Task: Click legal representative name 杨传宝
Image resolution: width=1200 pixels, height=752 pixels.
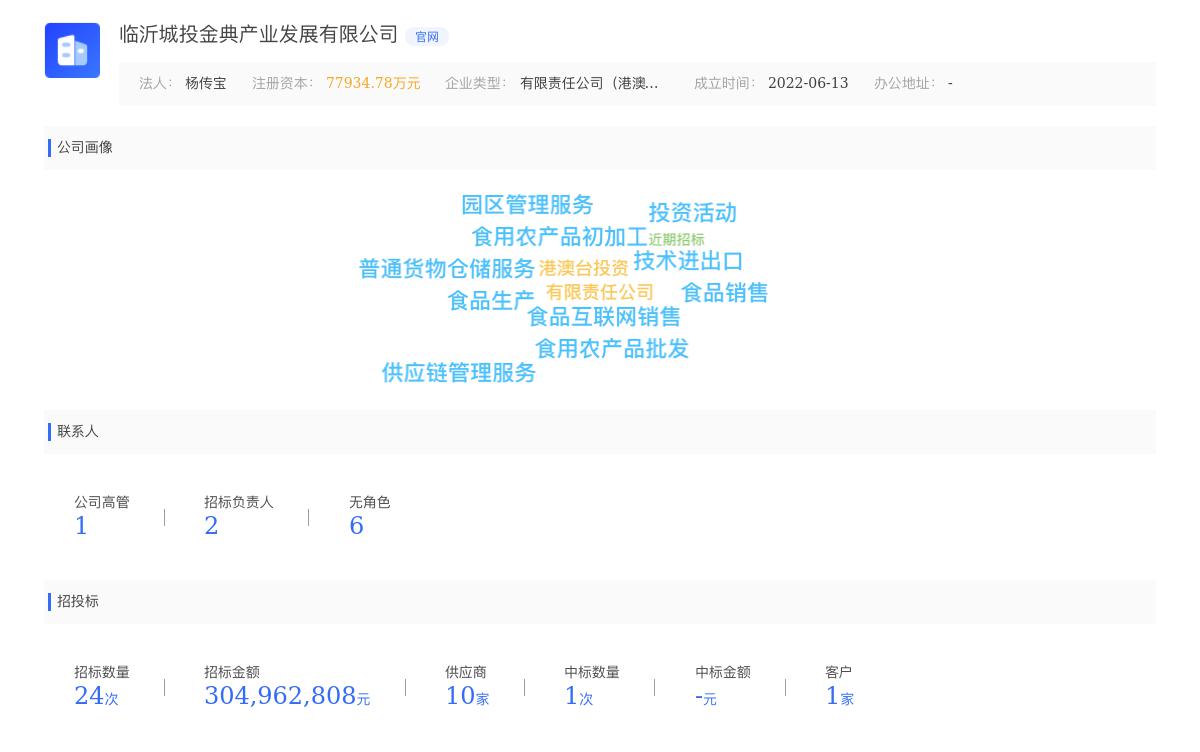Action: (x=205, y=84)
